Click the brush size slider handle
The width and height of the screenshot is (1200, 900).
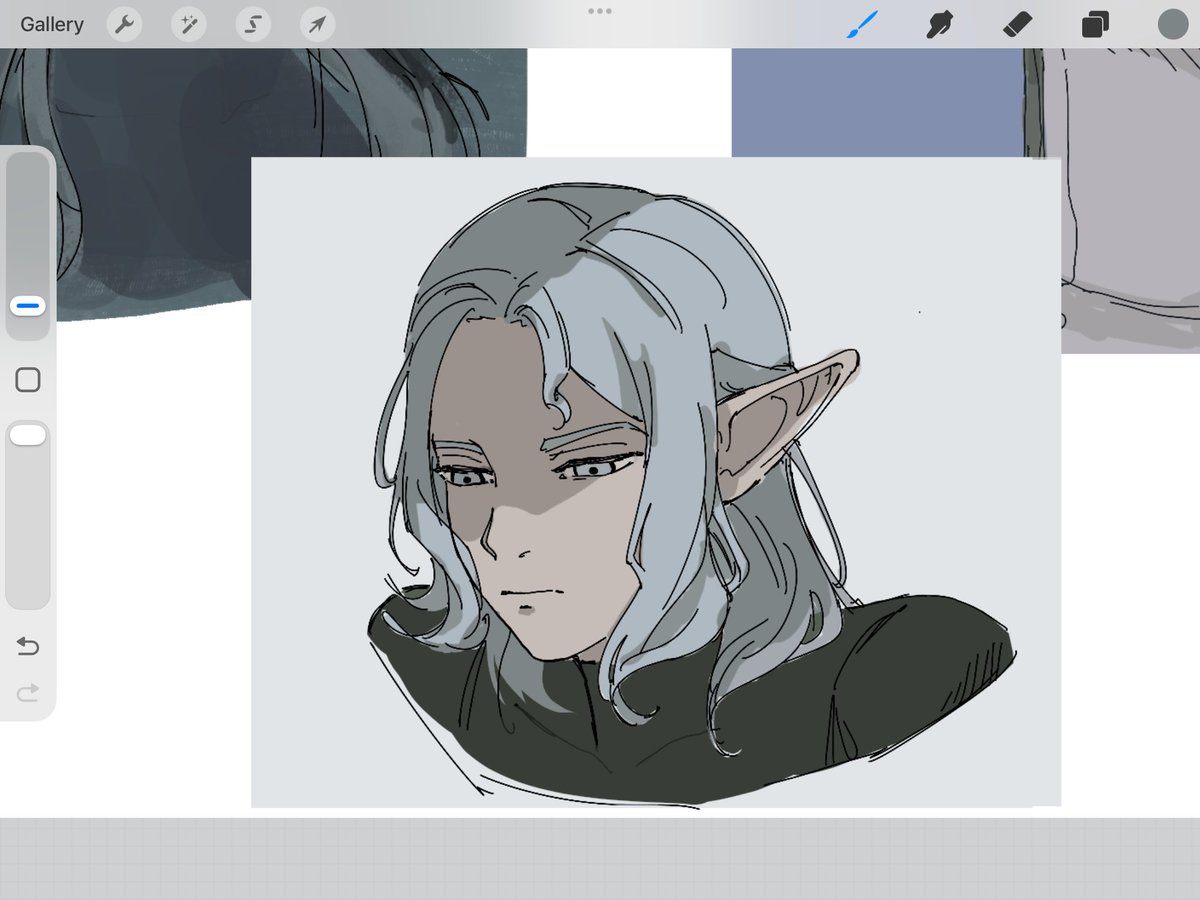tap(28, 306)
